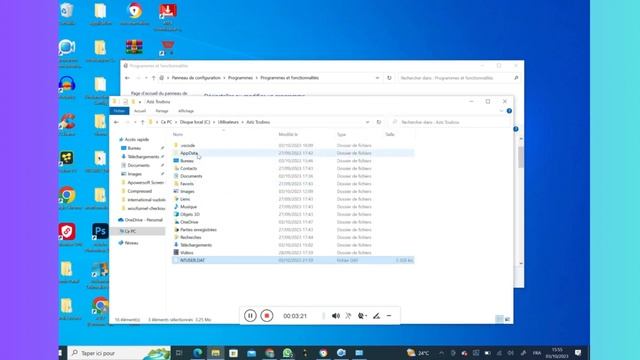This screenshot has width=640, height=360.
Task: Open WhatsApp from the taskbar
Action: 287,353
